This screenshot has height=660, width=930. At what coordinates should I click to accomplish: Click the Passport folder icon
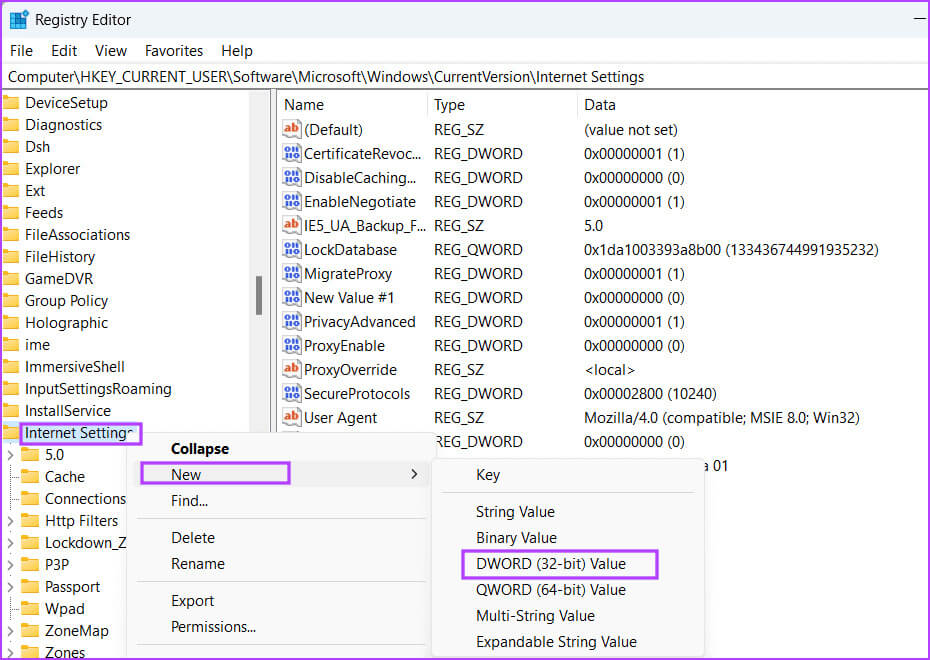click(30, 586)
